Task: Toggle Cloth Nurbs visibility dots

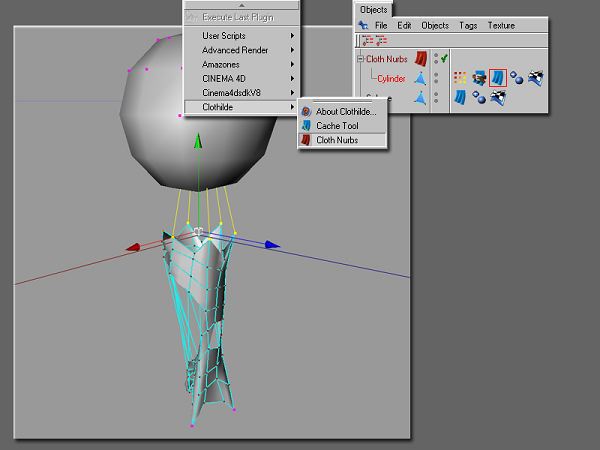Action: [435, 59]
